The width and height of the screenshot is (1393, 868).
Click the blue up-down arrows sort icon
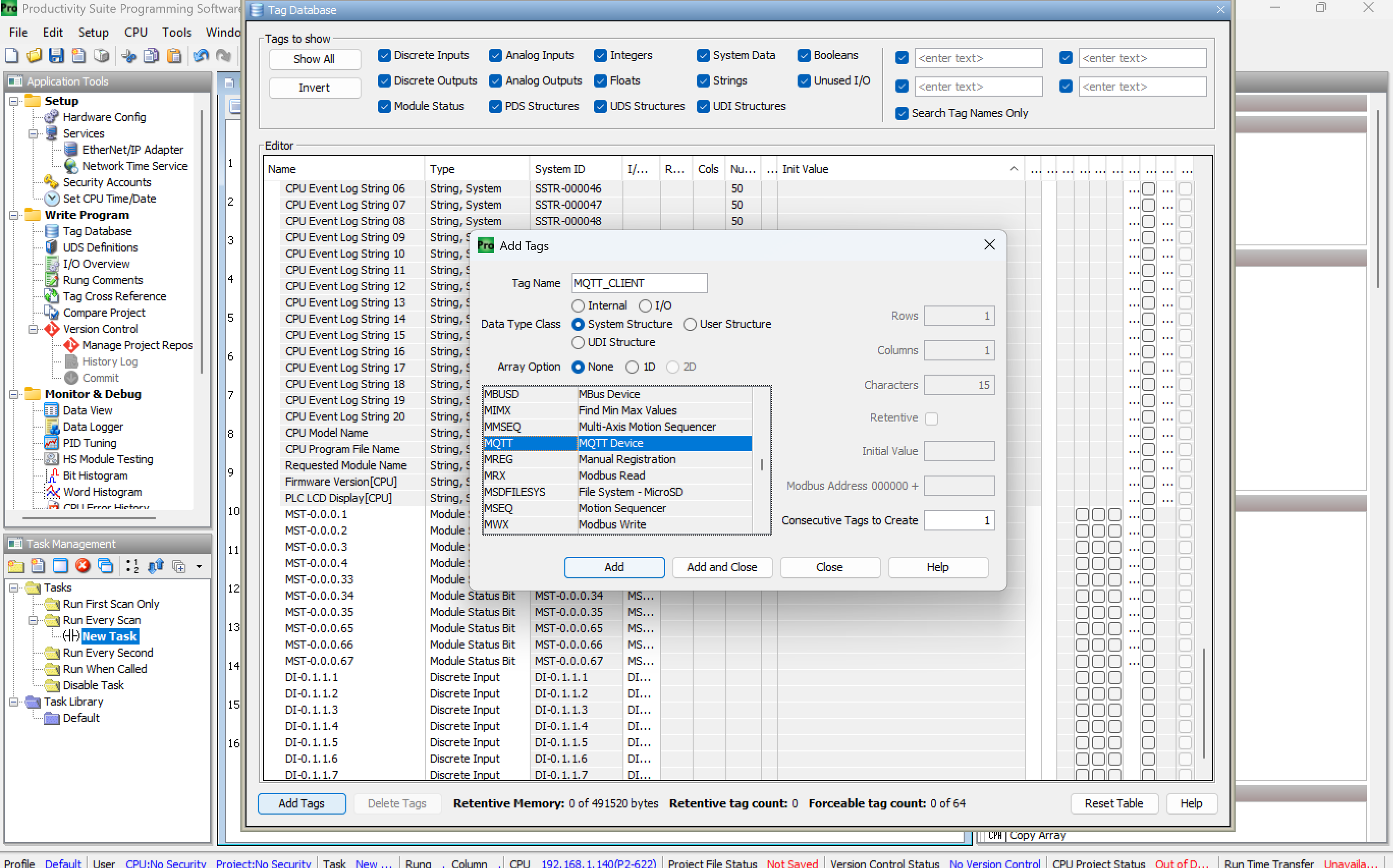coord(156,566)
